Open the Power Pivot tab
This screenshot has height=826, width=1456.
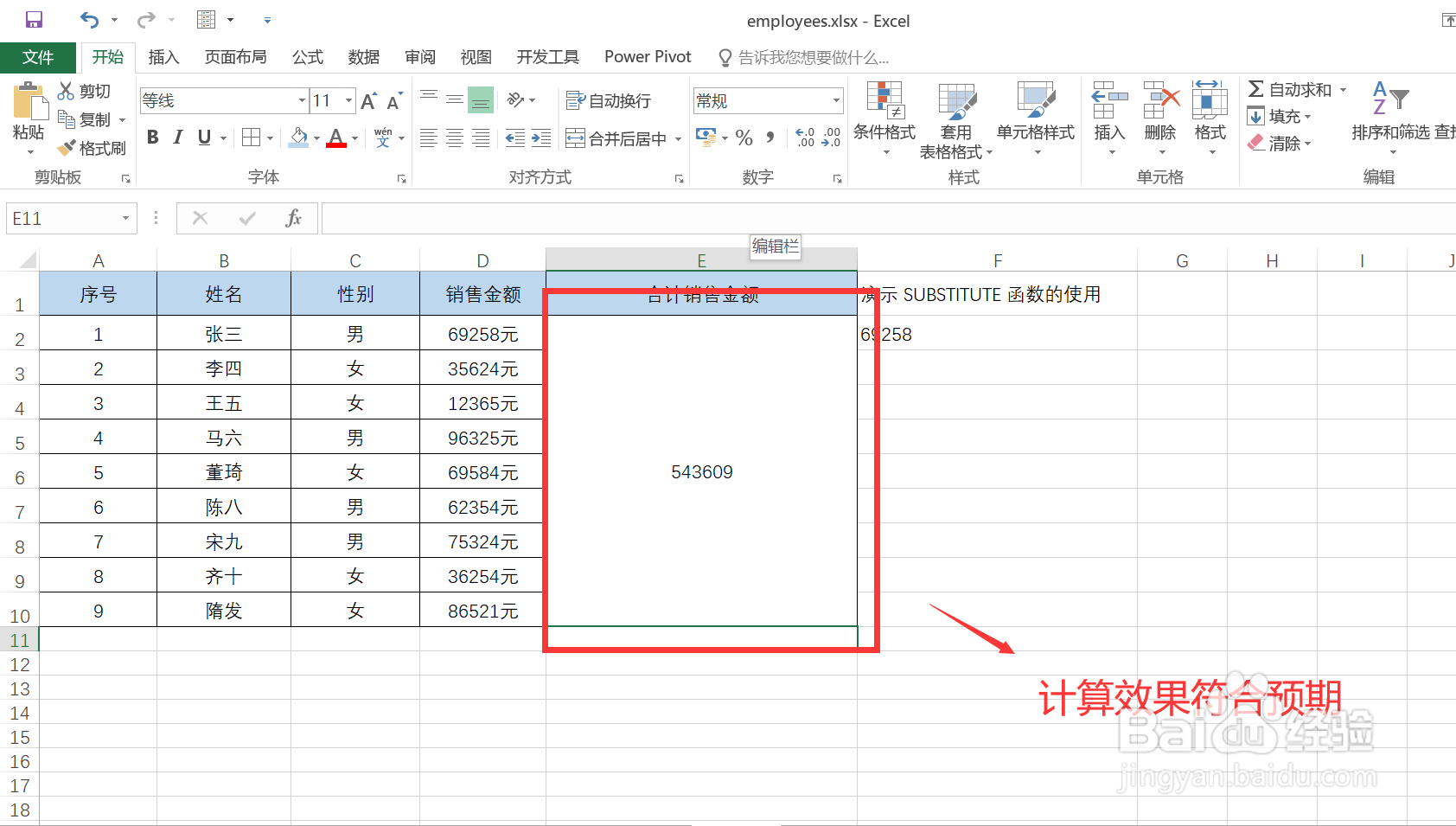647,57
